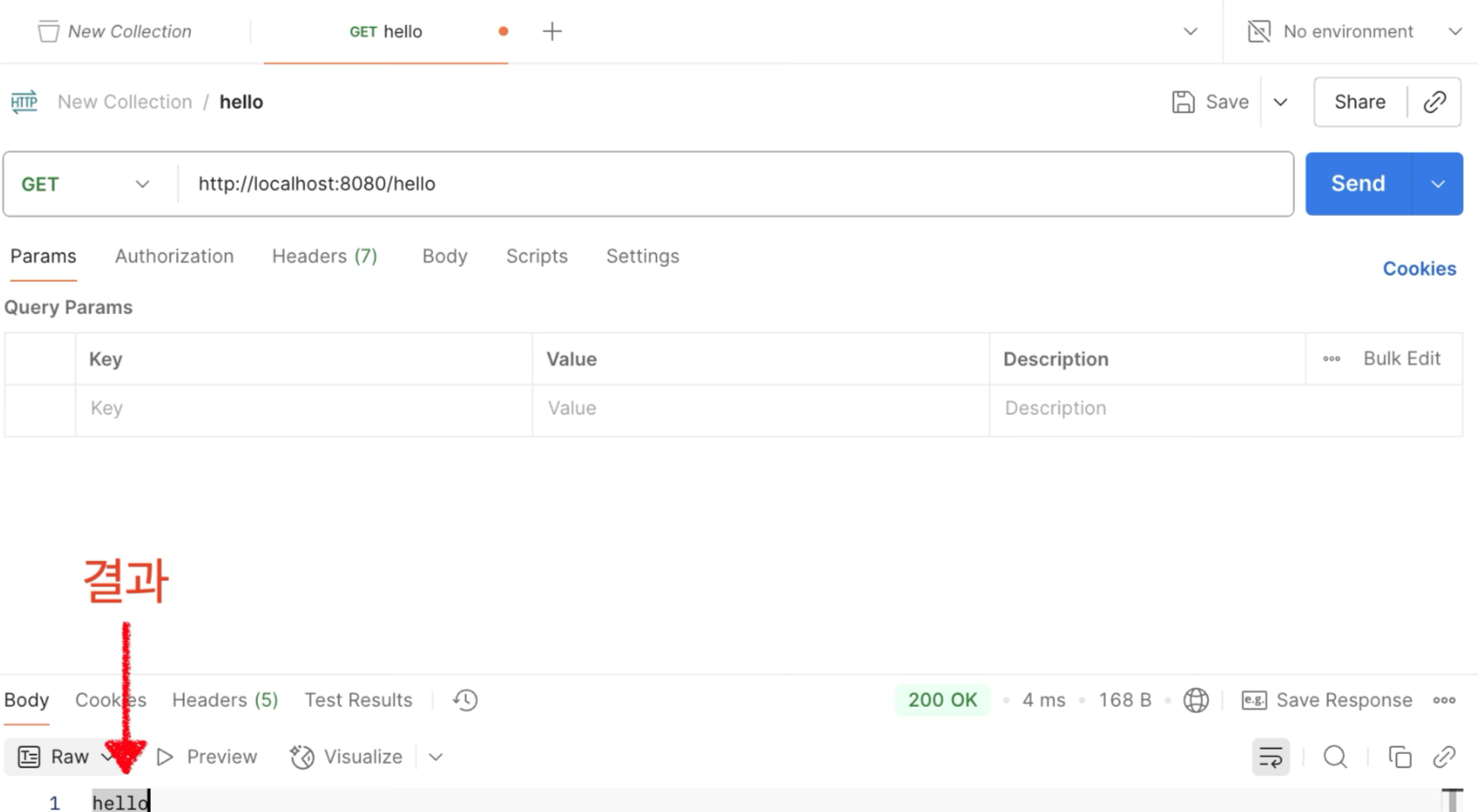
Task: Search within the response body
Action: point(1335,758)
